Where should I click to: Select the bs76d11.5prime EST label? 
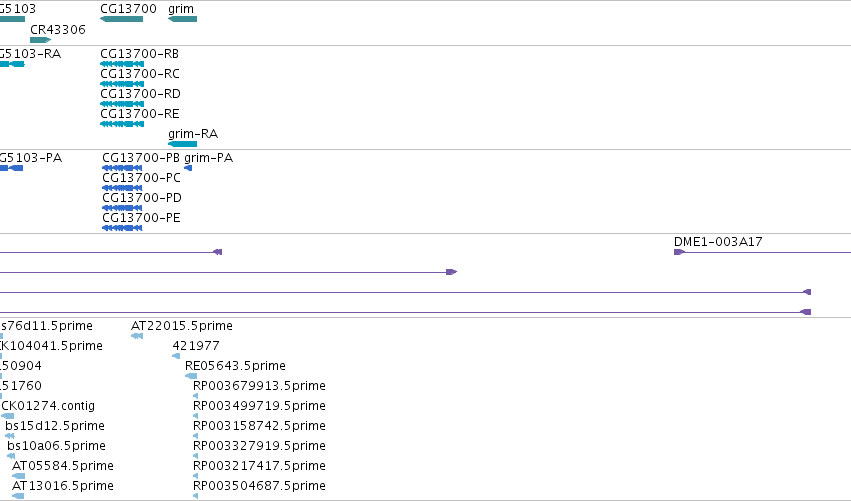click(46, 326)
